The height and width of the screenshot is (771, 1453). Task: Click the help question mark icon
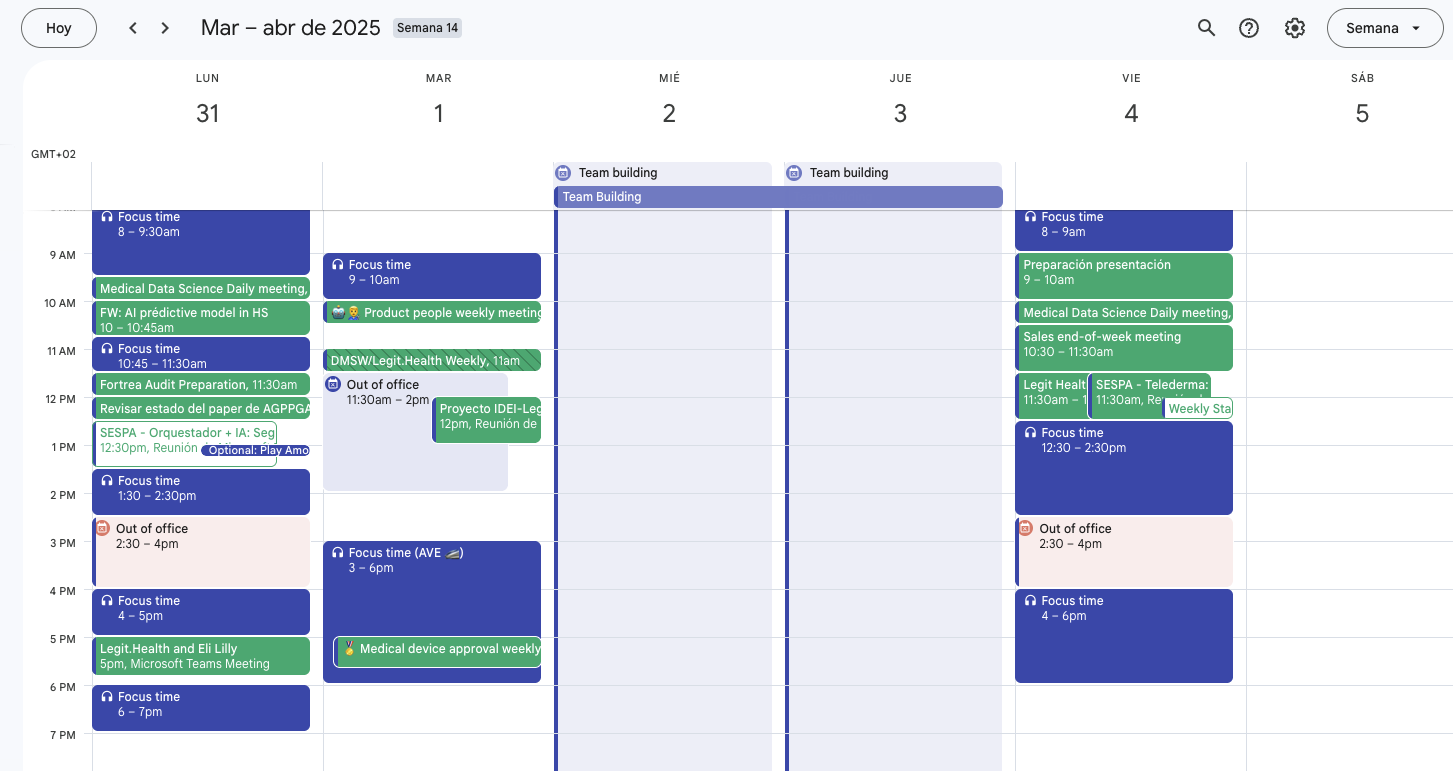click(x=1249, y=28)
